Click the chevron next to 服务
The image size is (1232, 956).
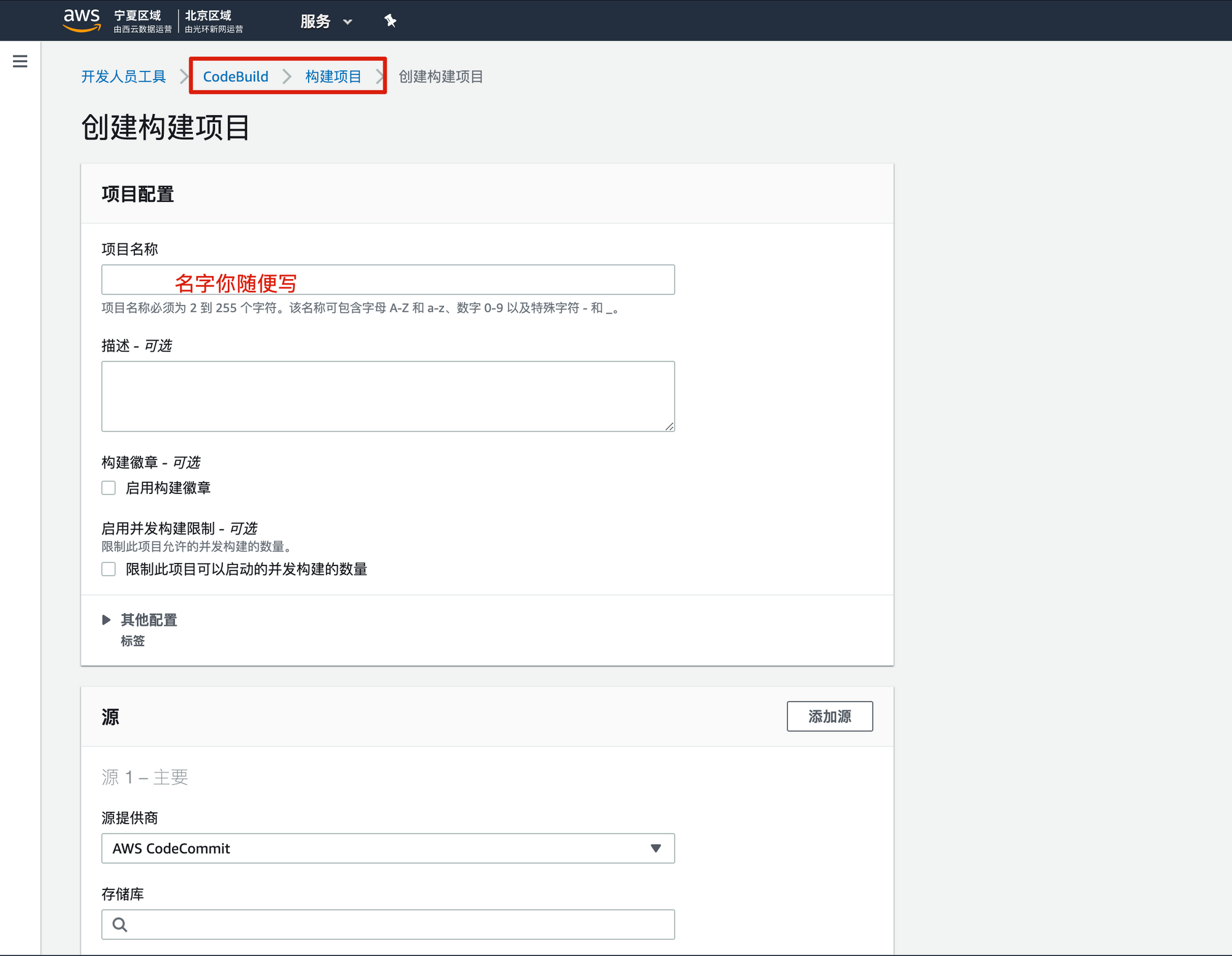347,22
